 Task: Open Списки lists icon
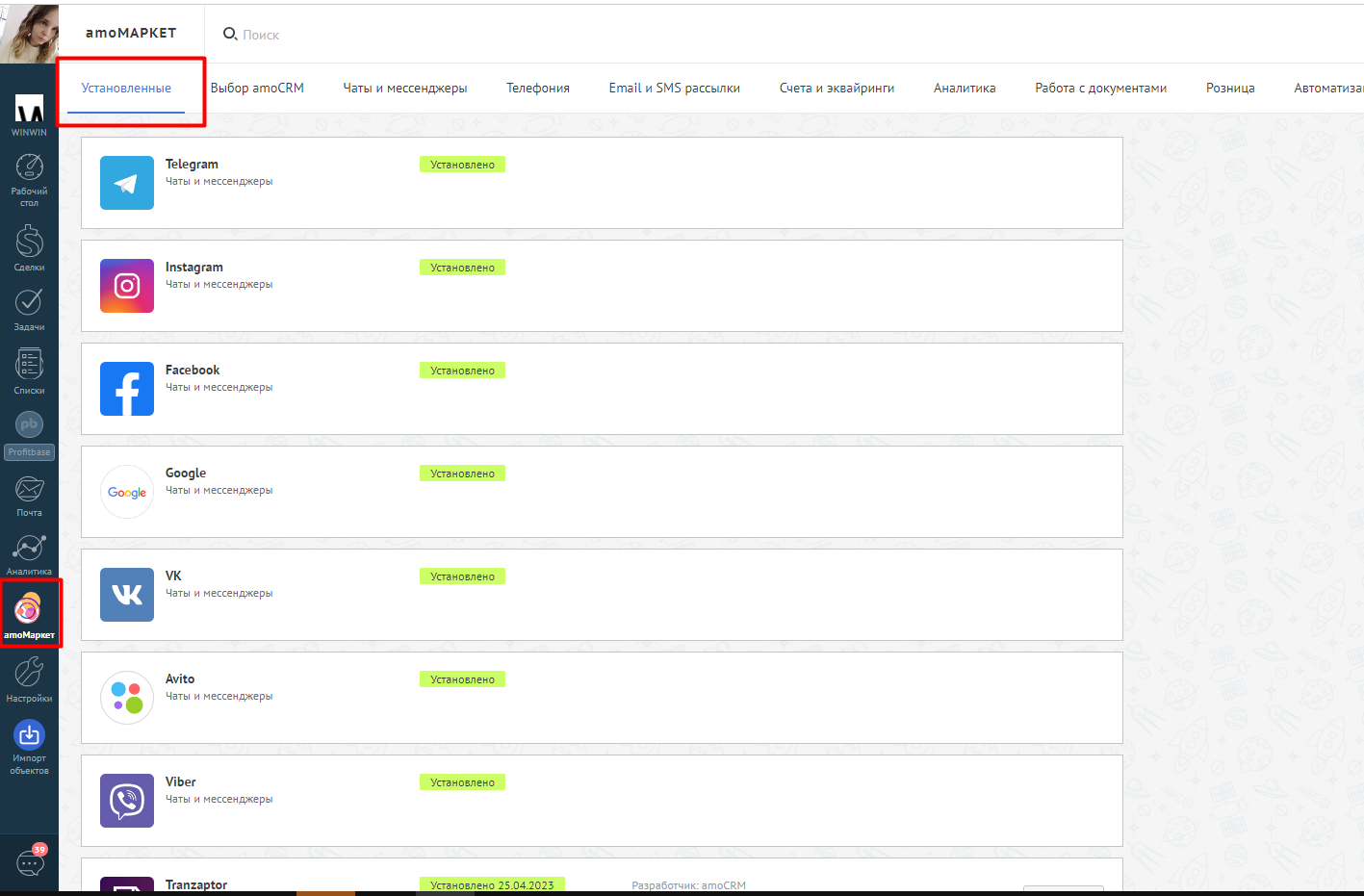pyautogui.click(x=29, y=364)
